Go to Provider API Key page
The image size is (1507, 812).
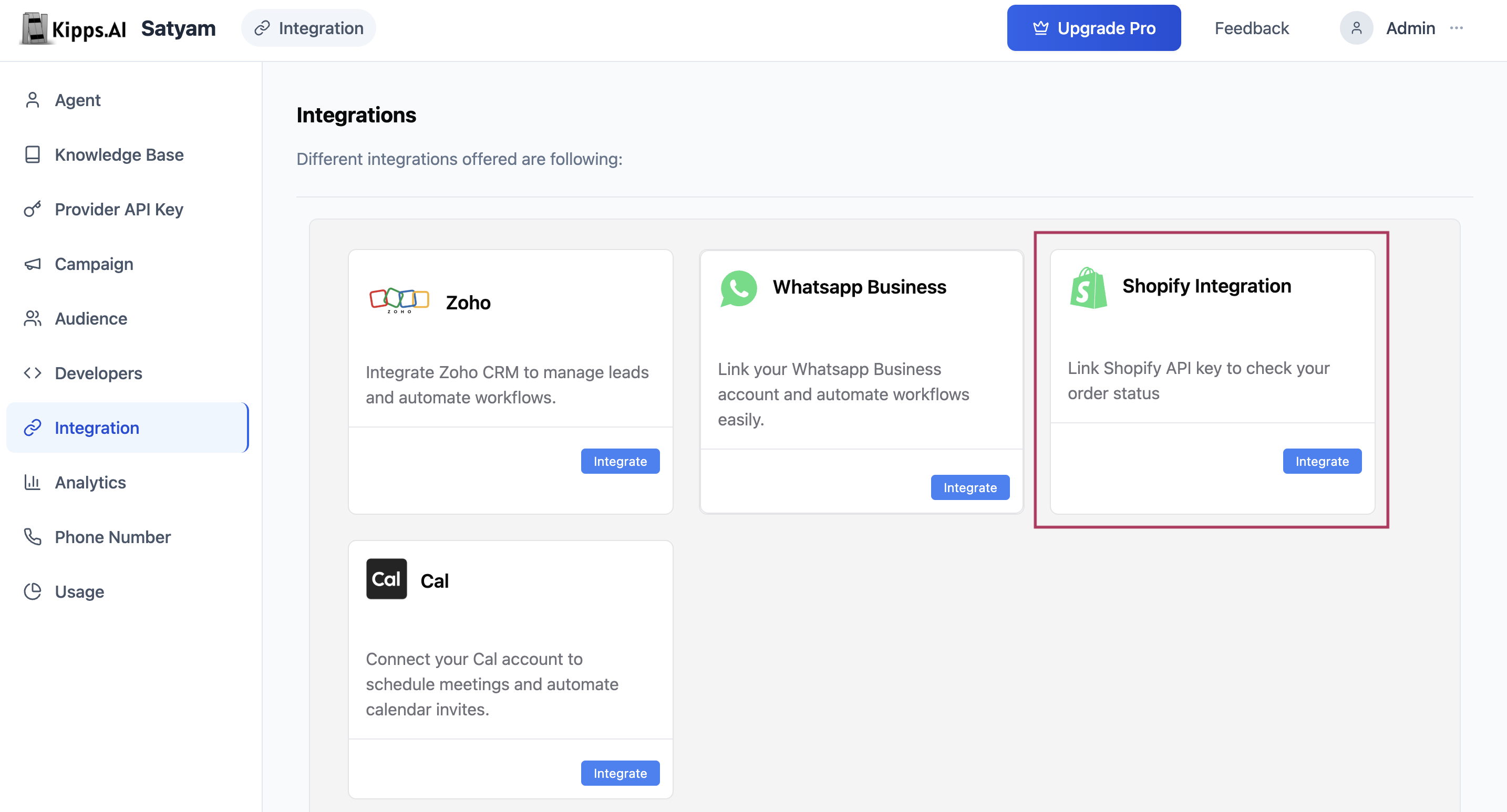pyautogui.click(x=128, y=209)
